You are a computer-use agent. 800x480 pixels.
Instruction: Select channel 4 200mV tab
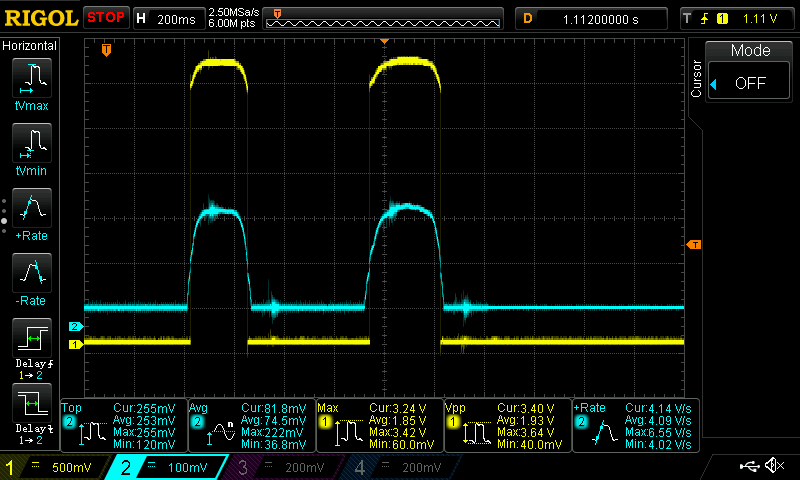pyautogui.click(x=403, y=467)
